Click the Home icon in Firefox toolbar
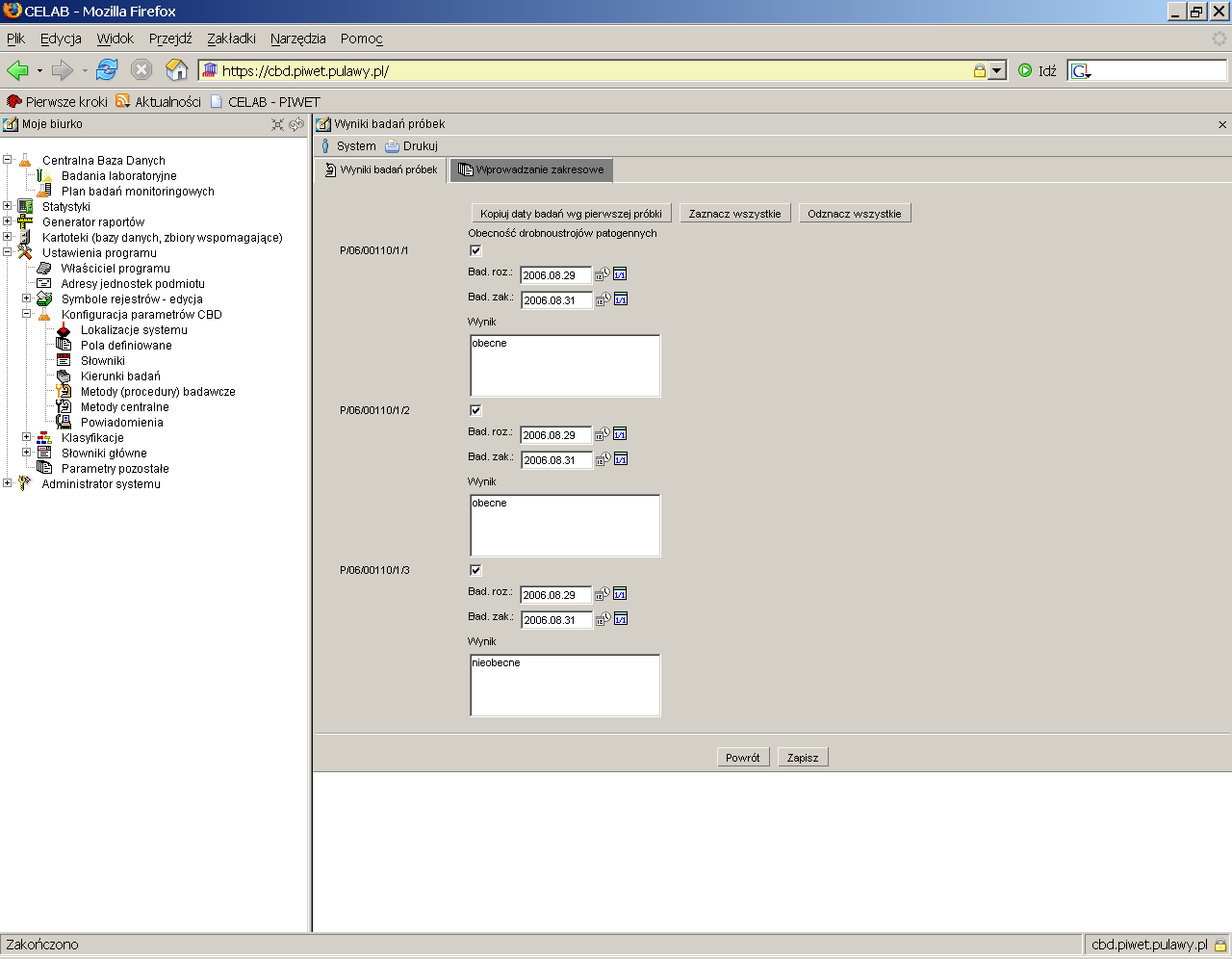 [x=176, y=70]
